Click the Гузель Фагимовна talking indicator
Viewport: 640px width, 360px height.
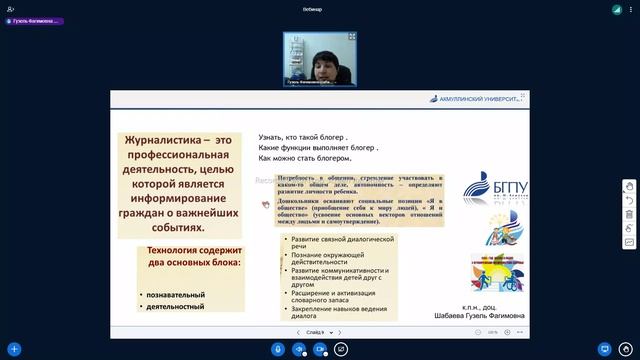click(34, 21)
